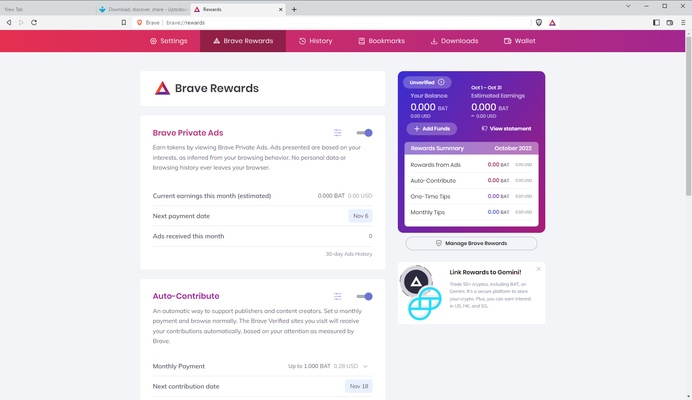The width and height of the screenshot is (692, 400).
Task: Open tab search chevron in title bar
Action: pos(628,6)
